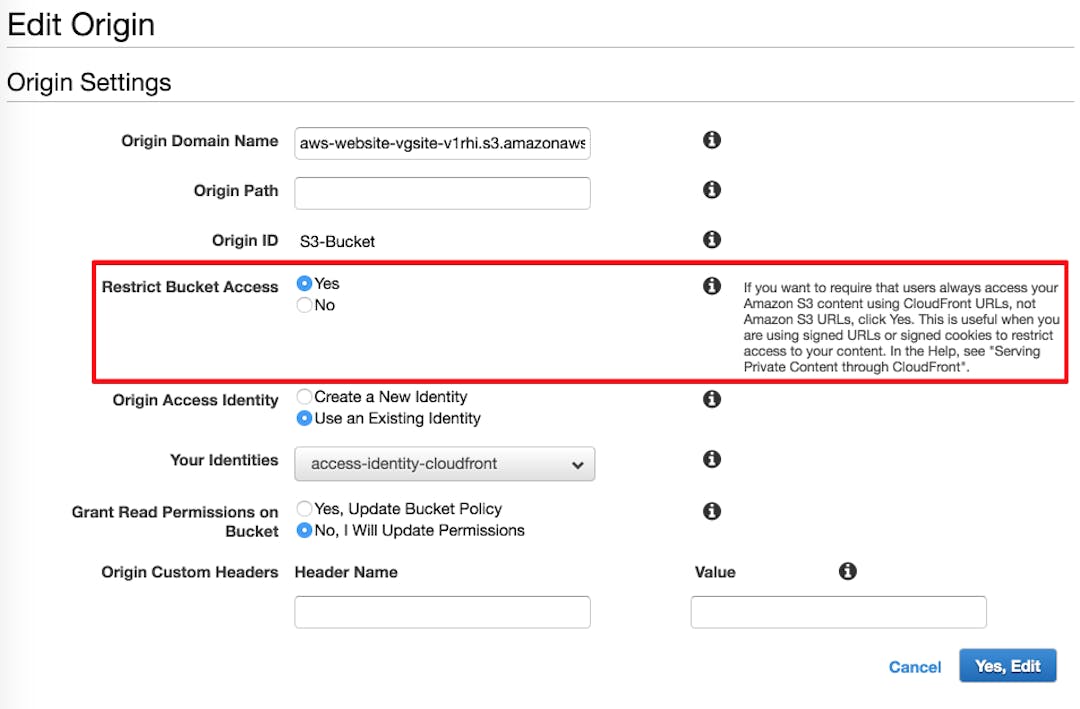View the Origin ID help icon
The height and width of the screenshot is (709, 1080).
point(712,239)
